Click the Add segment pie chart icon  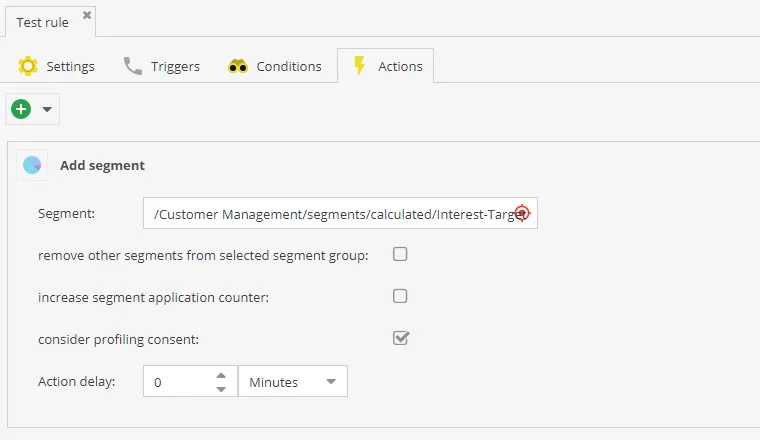32,165
